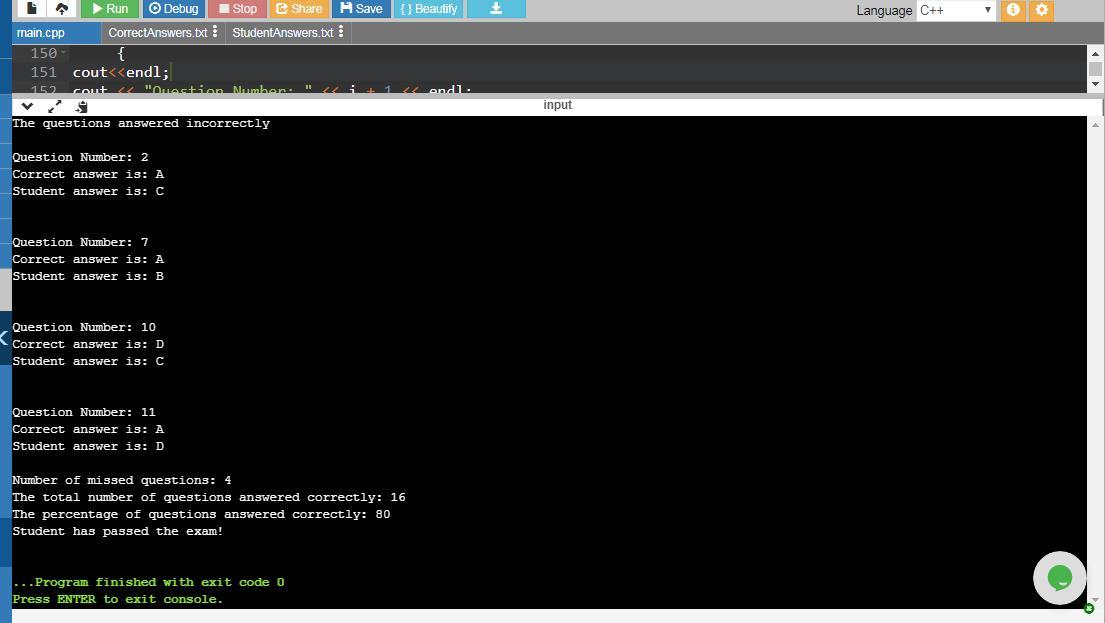Open StudentAnswers.txt tab options menu
Image resolution: width=1105 pixels, height=623 pixels.
pyautogui.click(x=341, y=32)
